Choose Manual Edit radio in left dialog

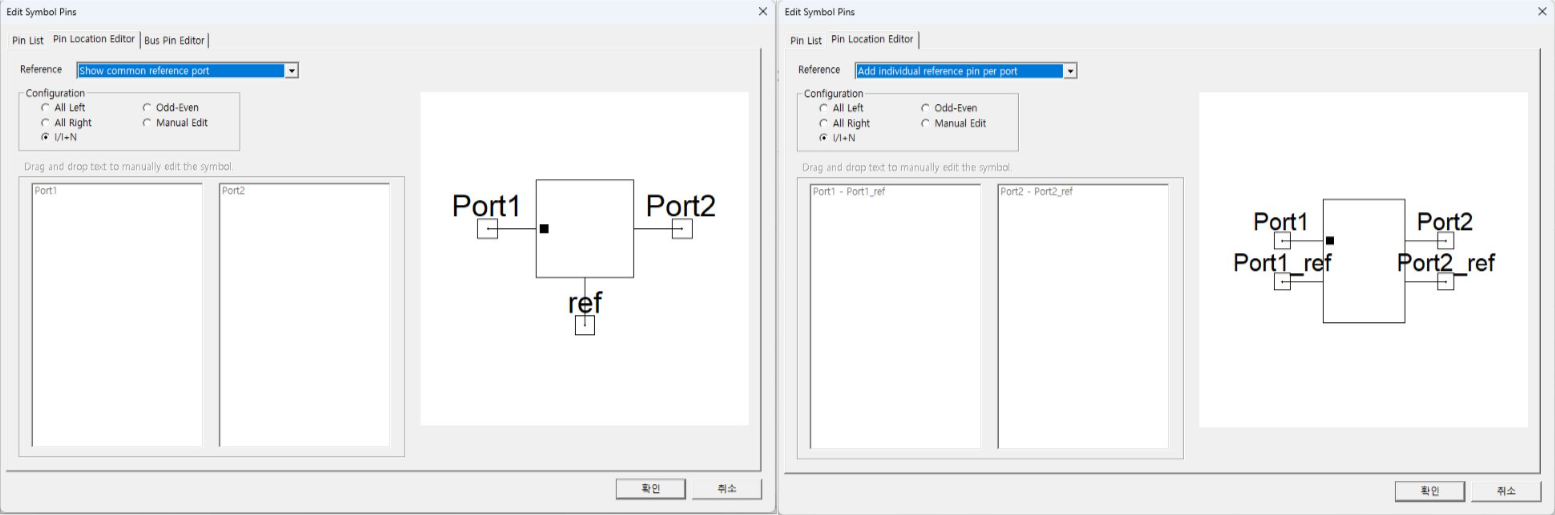tap(147, 123)
